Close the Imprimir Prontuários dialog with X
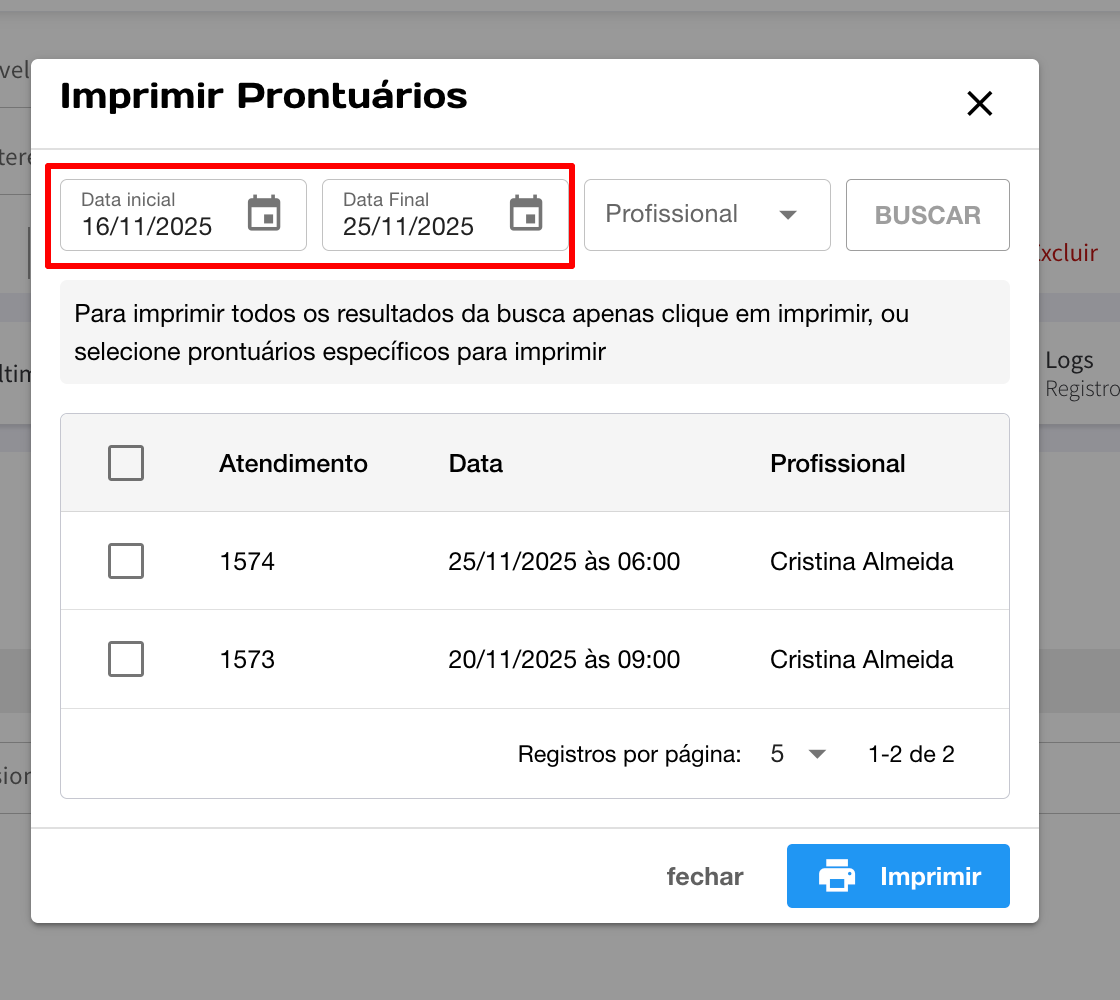Viewport: 1120px width, 1000px height. pos(979,104)
